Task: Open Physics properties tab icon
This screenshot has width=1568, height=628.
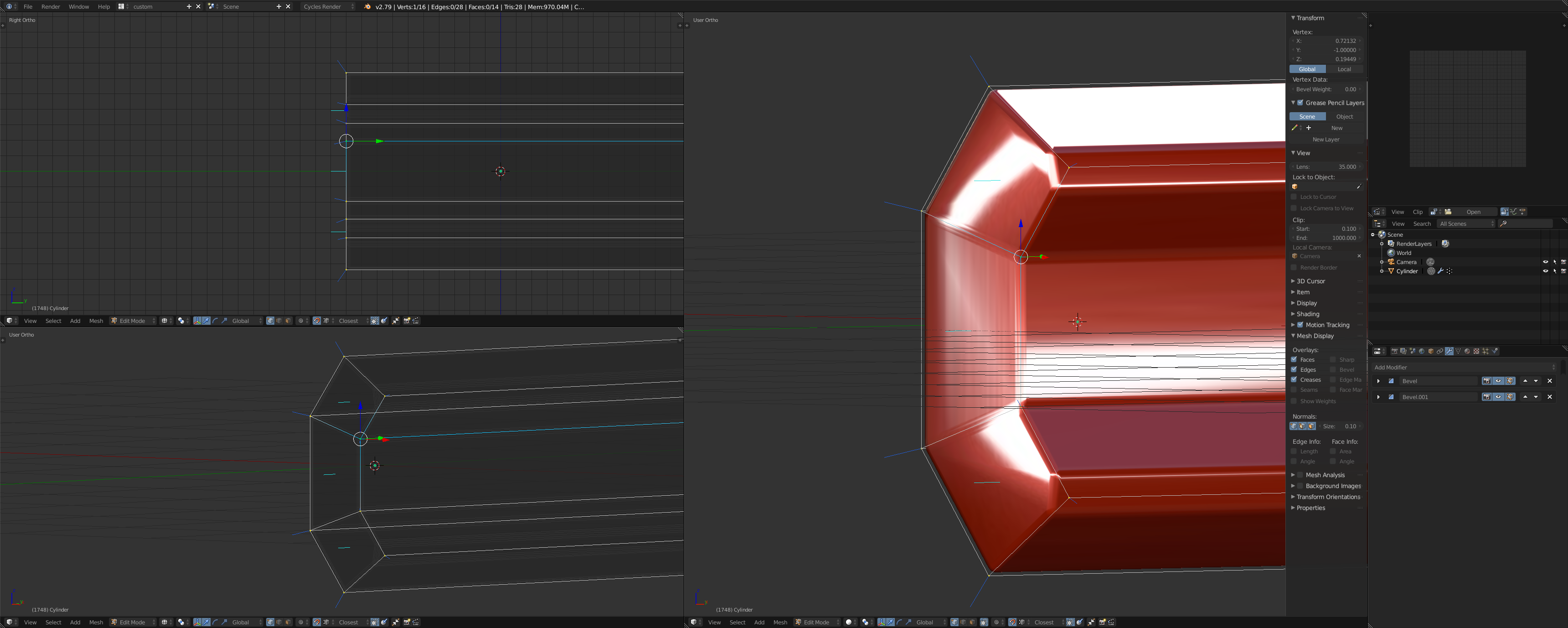Action: click(1495, 352)
